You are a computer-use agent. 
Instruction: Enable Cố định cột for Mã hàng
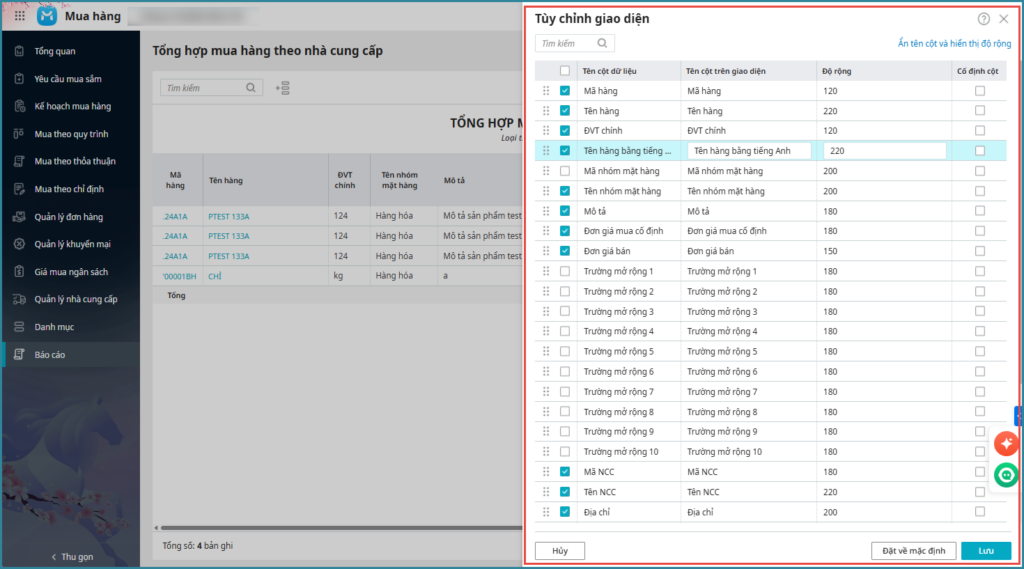[980, 91]
